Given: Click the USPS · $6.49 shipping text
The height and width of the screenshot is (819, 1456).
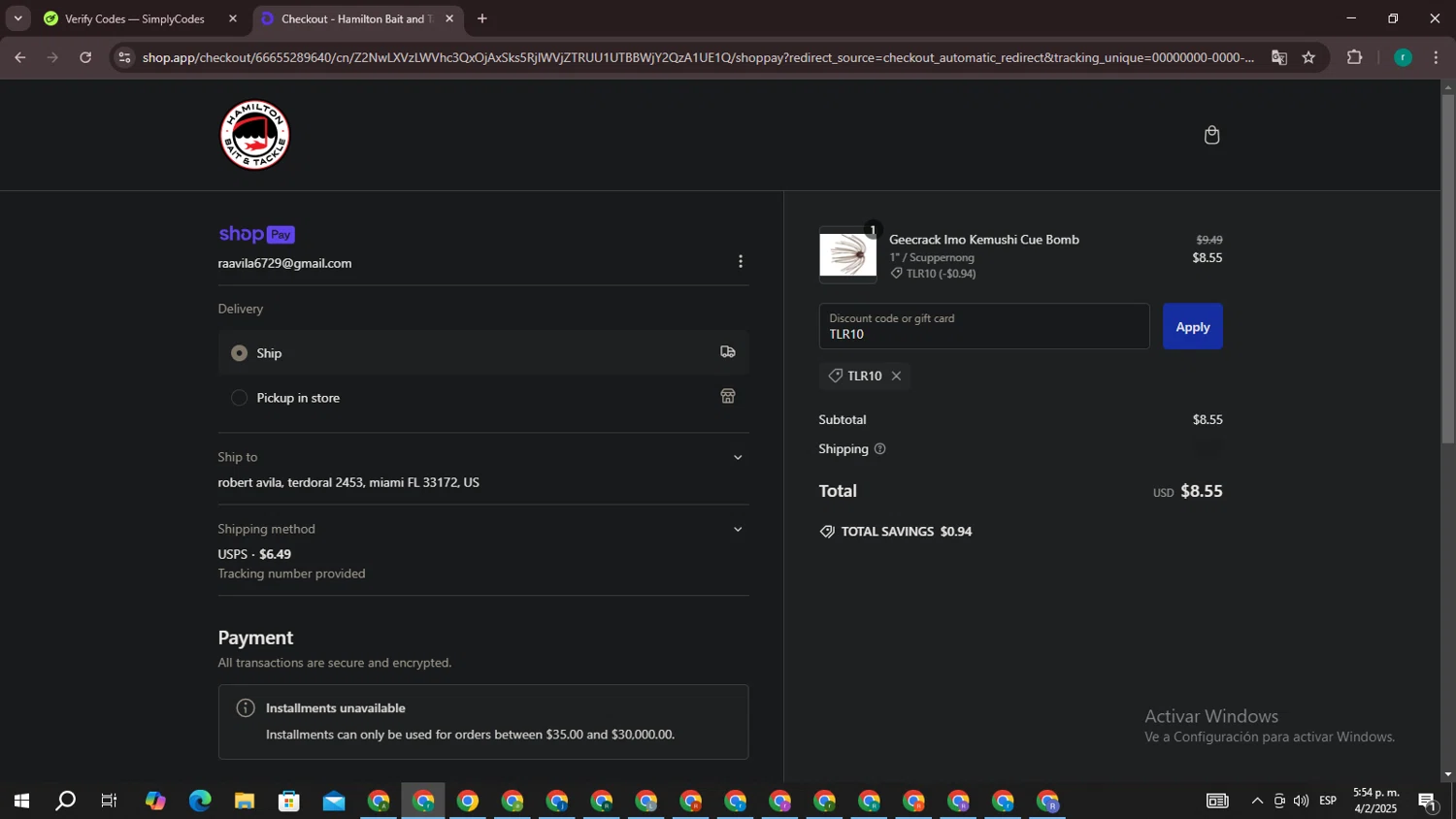Looking at the screenshot, I should coord(254,555).
